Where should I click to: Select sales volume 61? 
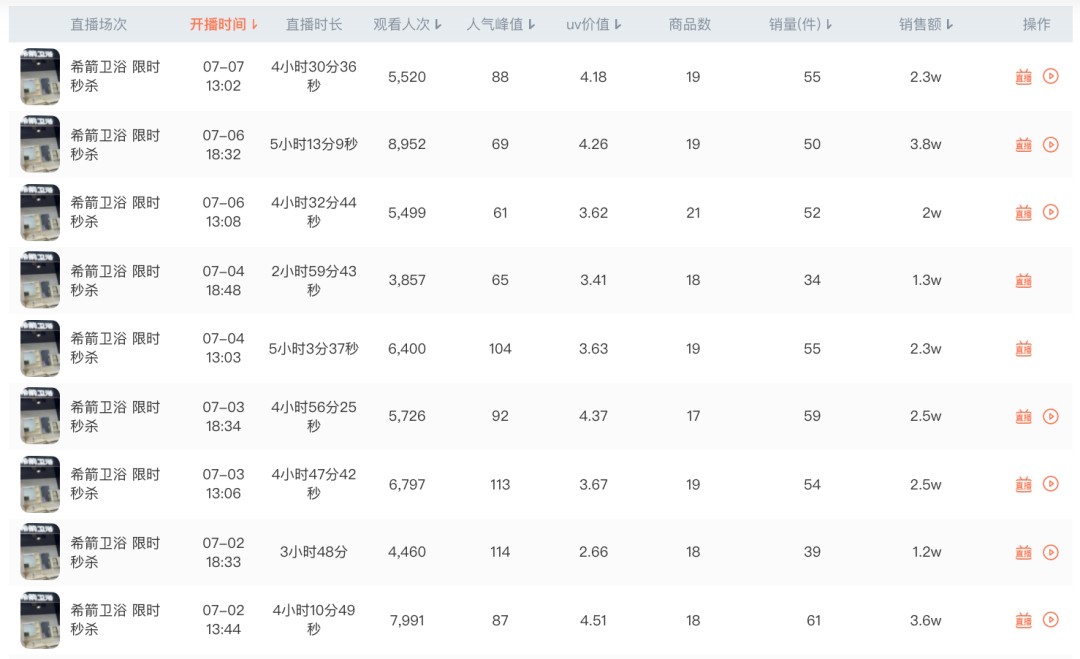pyautogui.click(x=813, y=620)
